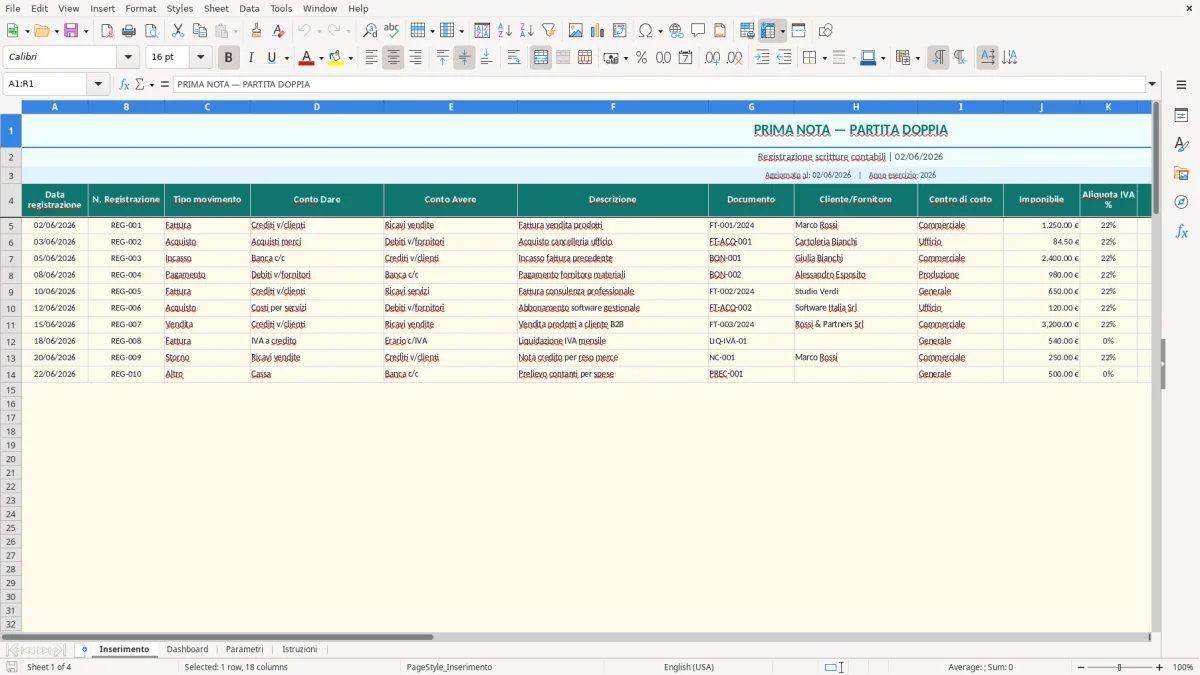Image resolution: width=1200 pixels, height=675 pixels.
Task: Open font color dropdown arrow
Action: tap(320, 58)
